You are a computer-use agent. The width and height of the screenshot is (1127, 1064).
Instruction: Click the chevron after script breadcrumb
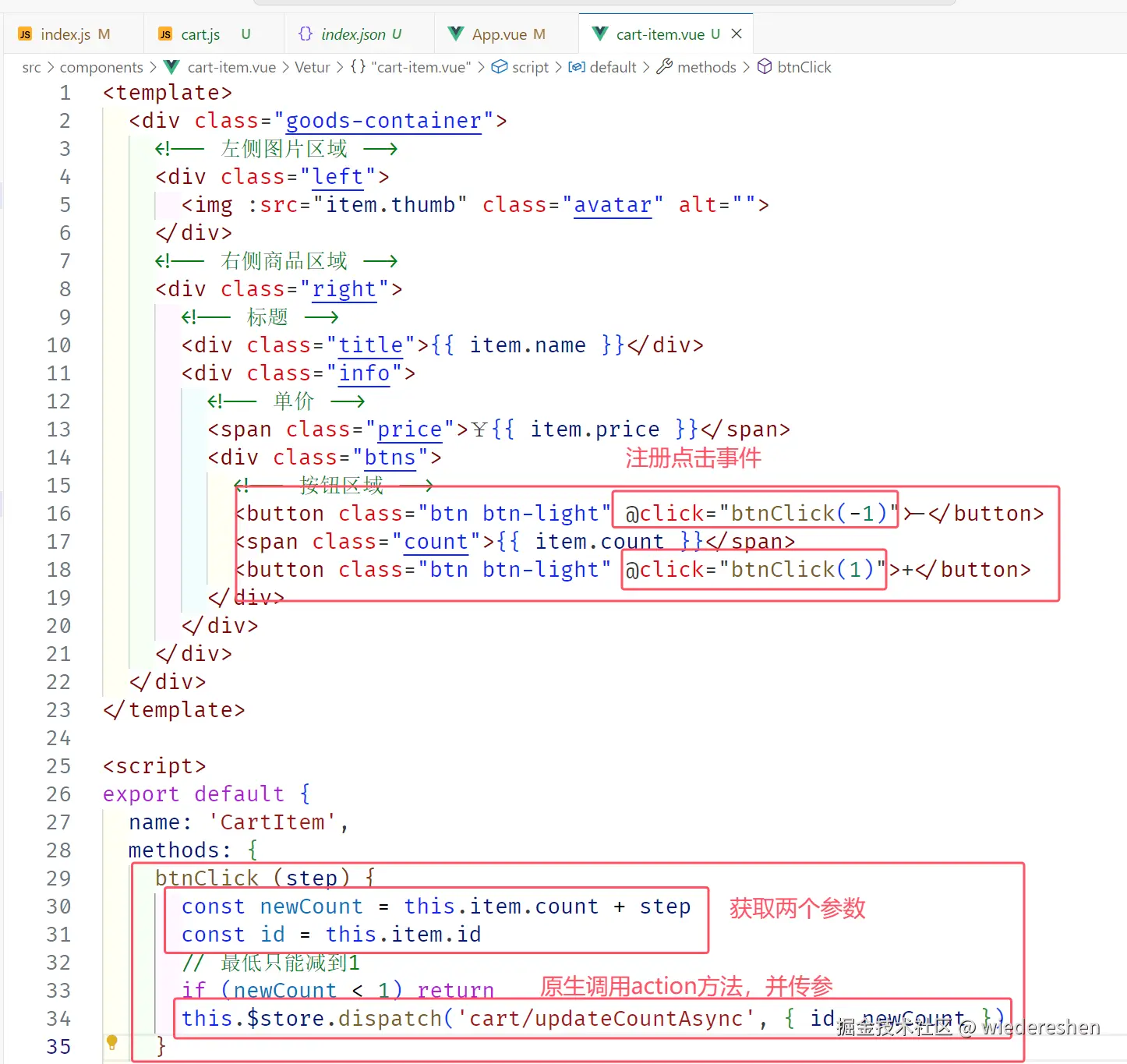(558, 67)
